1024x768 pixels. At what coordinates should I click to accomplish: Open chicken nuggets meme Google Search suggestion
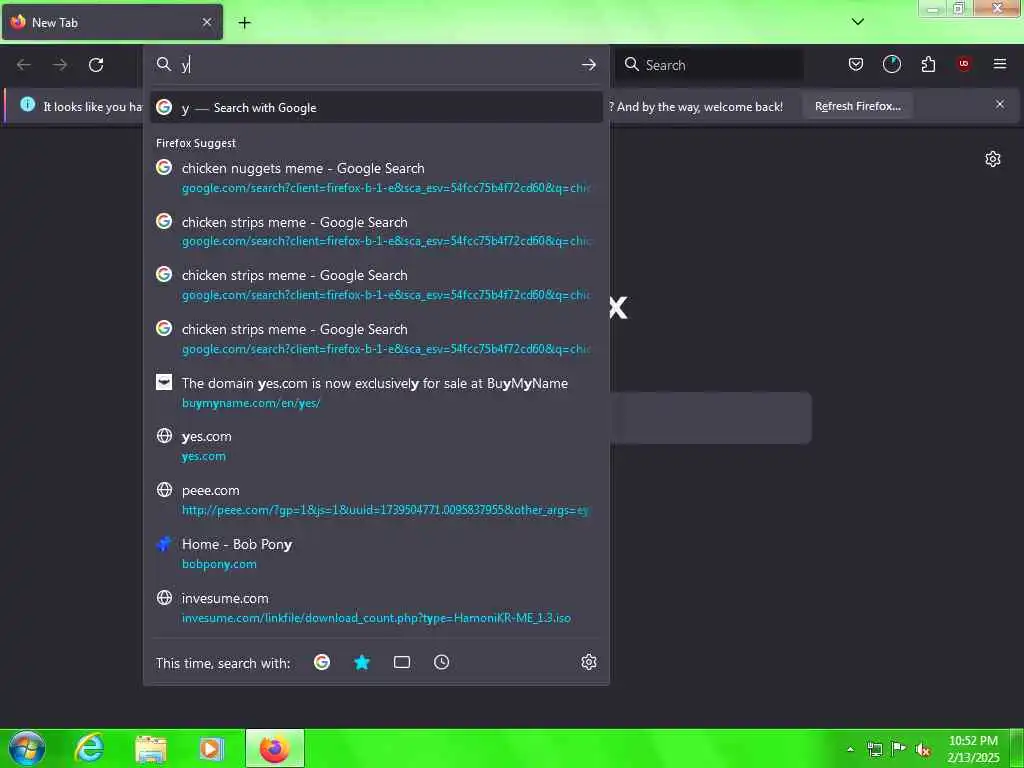coord(376,178)
